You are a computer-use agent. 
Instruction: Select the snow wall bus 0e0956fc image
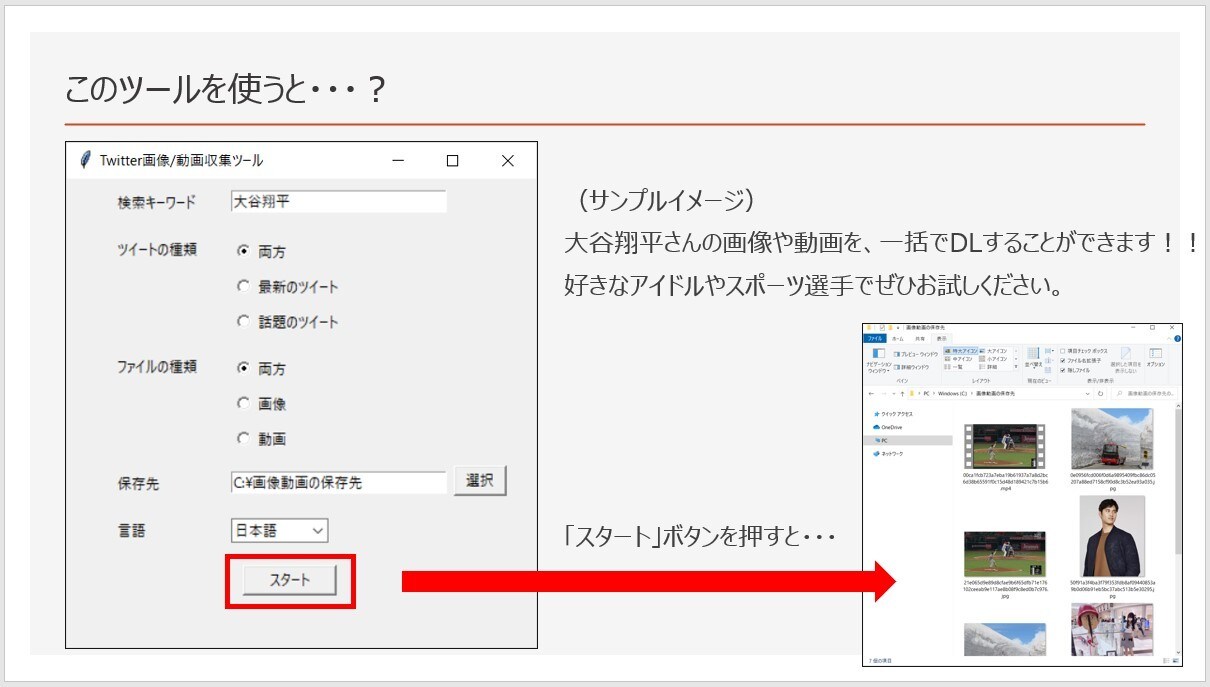pyautogui.click(x=1111, y=438)
